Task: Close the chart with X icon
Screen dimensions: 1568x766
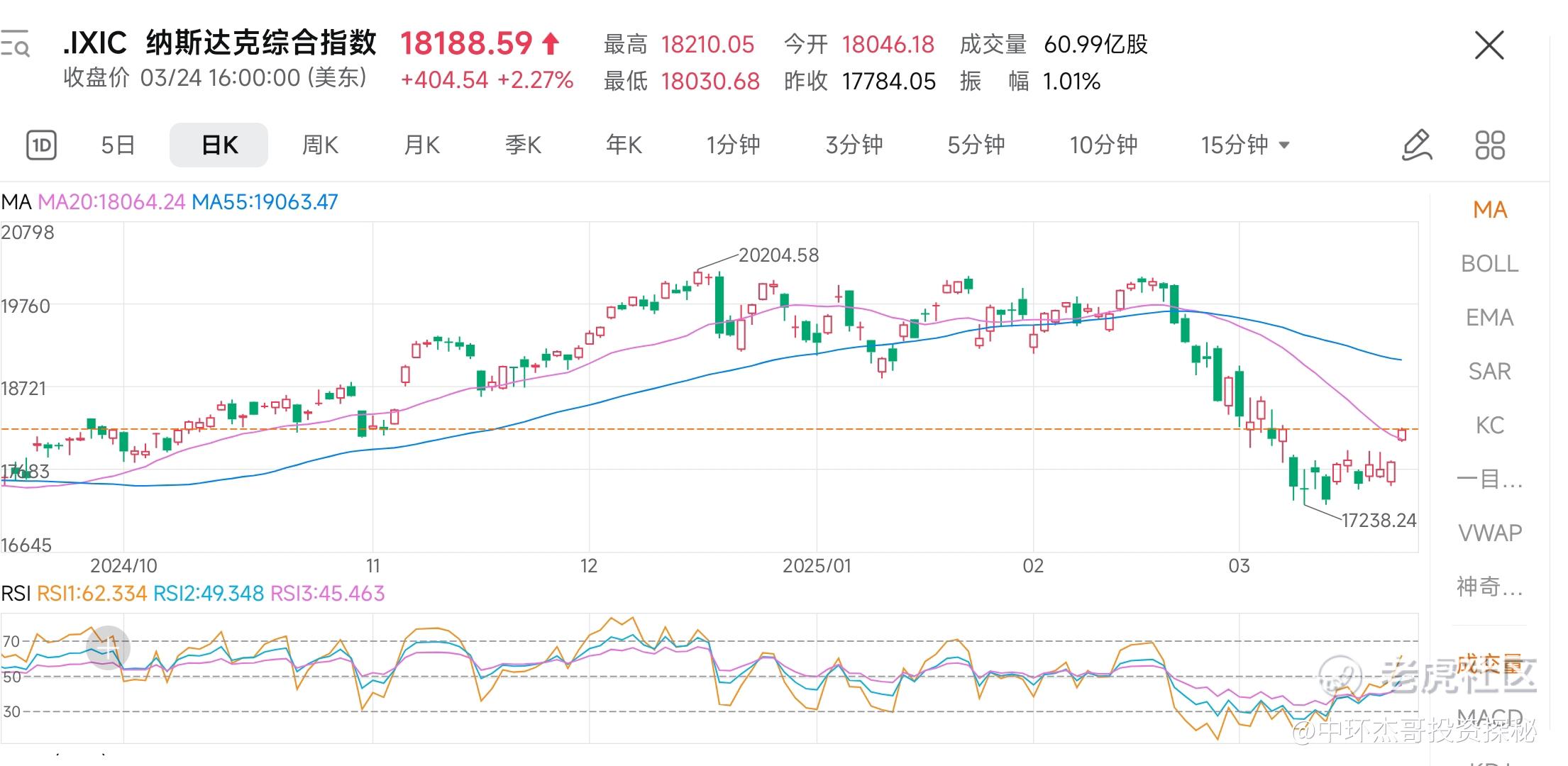Action: (x=1489, y=46)
